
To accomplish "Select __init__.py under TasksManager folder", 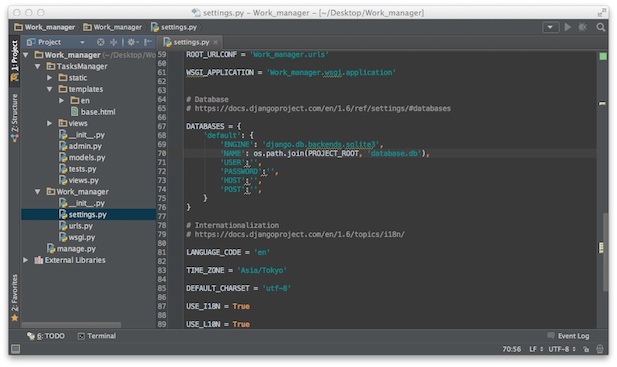I will pyautogui.click(x=82, y=135).
